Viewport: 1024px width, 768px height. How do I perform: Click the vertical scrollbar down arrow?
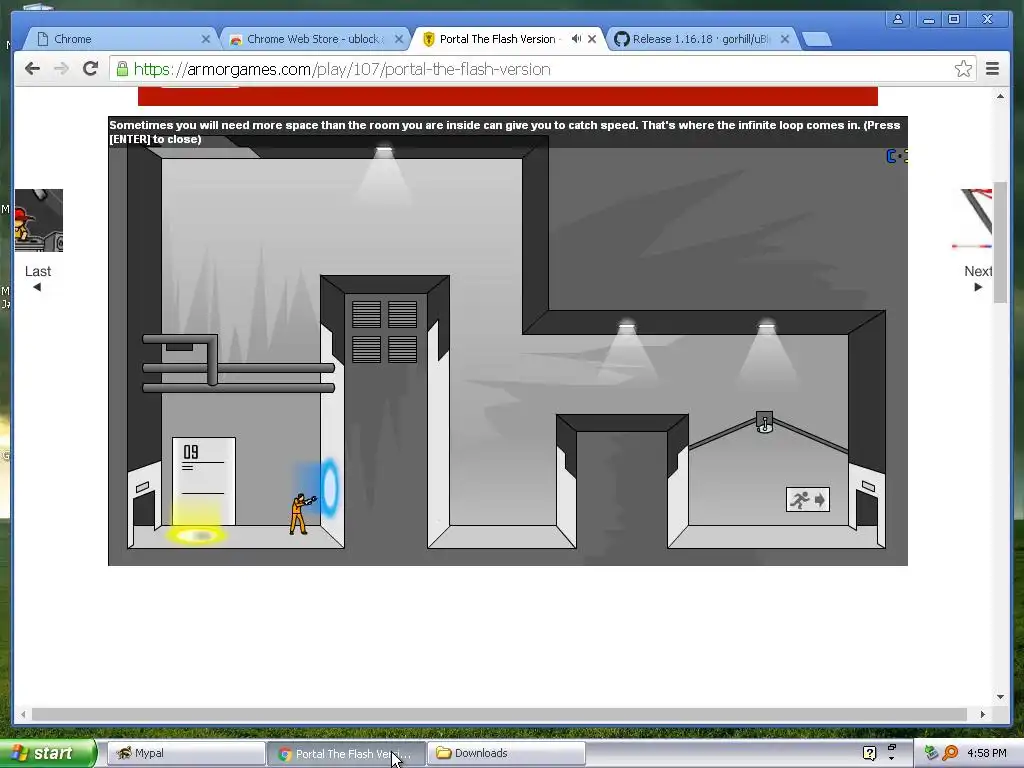tap(1000, 697)
